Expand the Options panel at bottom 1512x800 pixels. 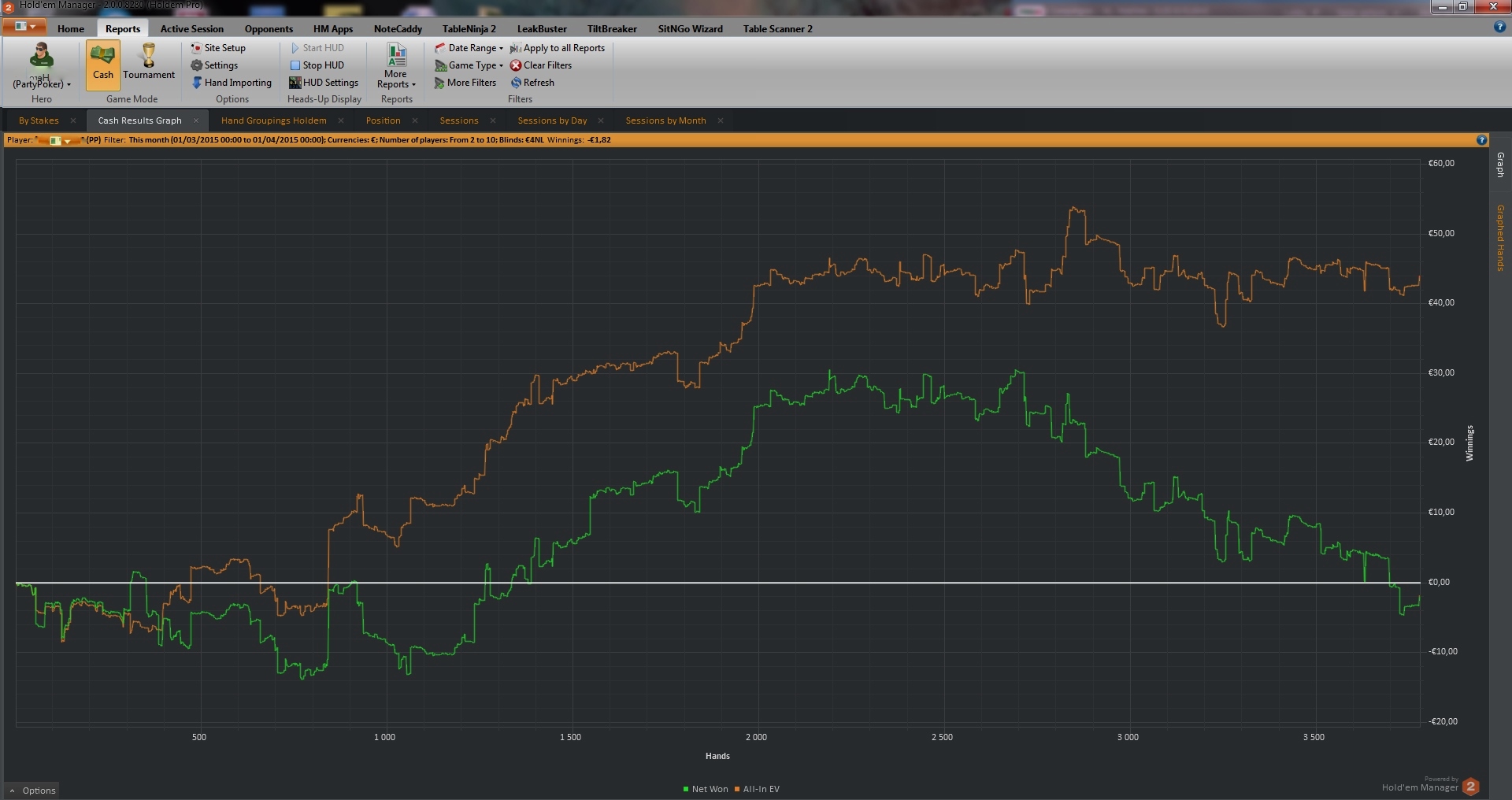tap(32, 791)
